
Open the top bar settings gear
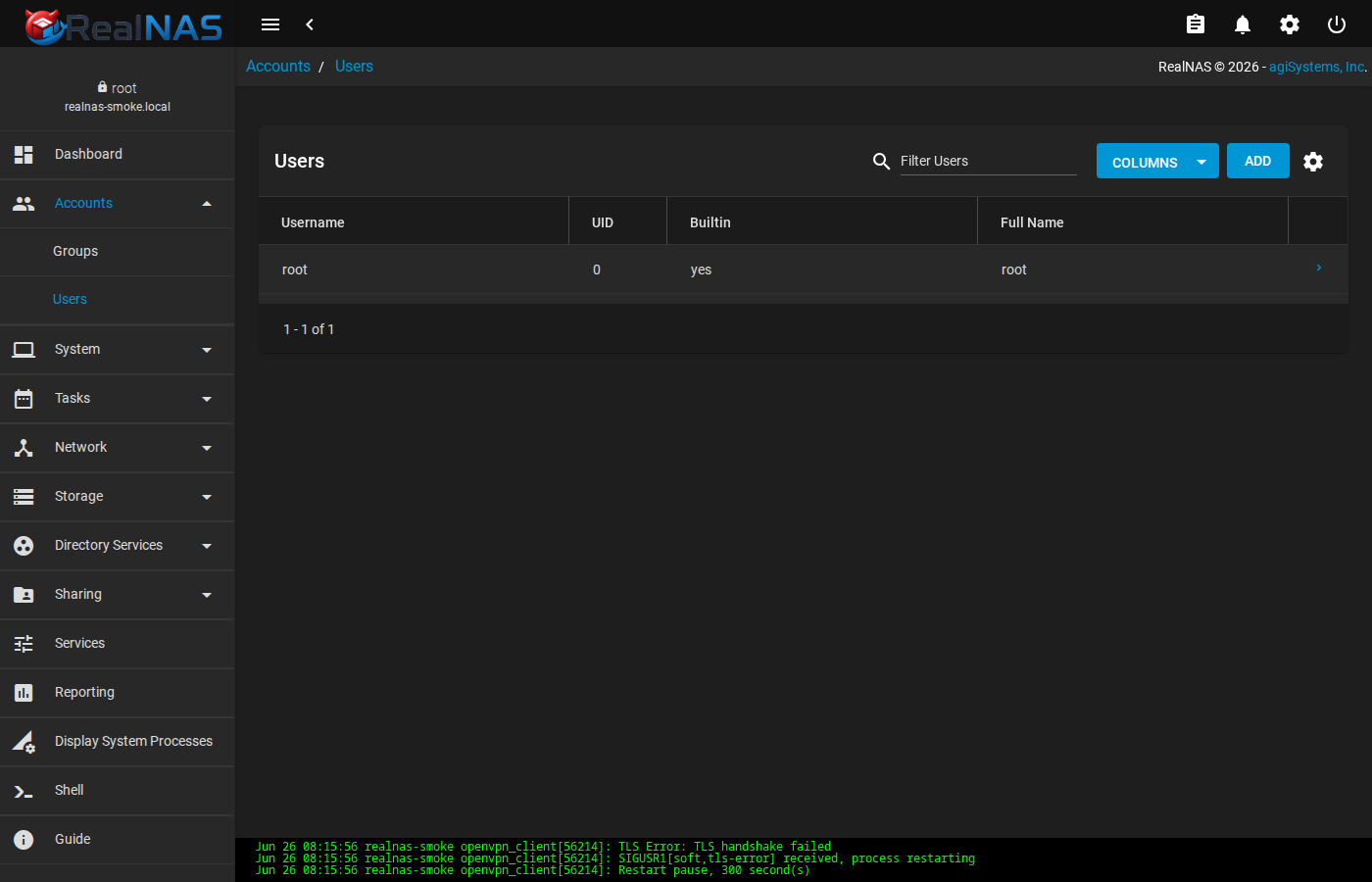1290,24
